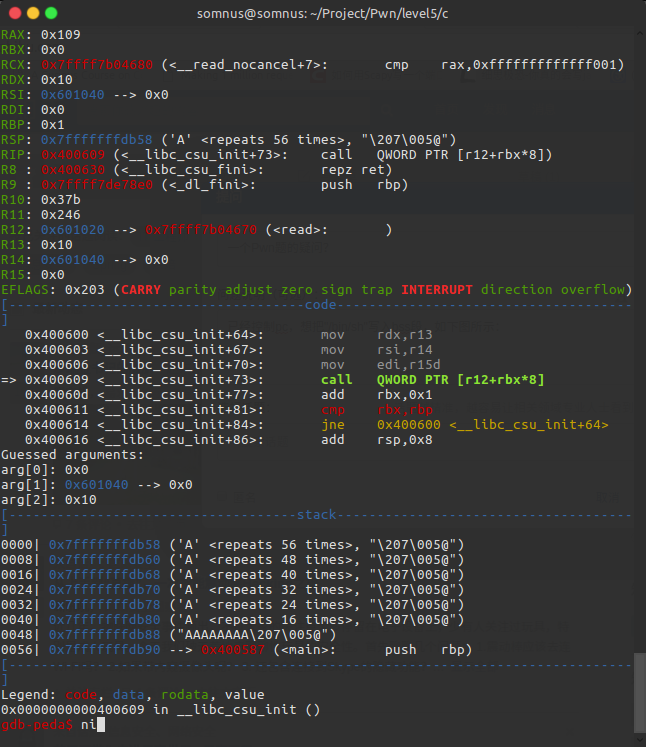Click the 'mov rsi,r14' instruction
Viewport: 646px width, 747px height.
point(376,350)
